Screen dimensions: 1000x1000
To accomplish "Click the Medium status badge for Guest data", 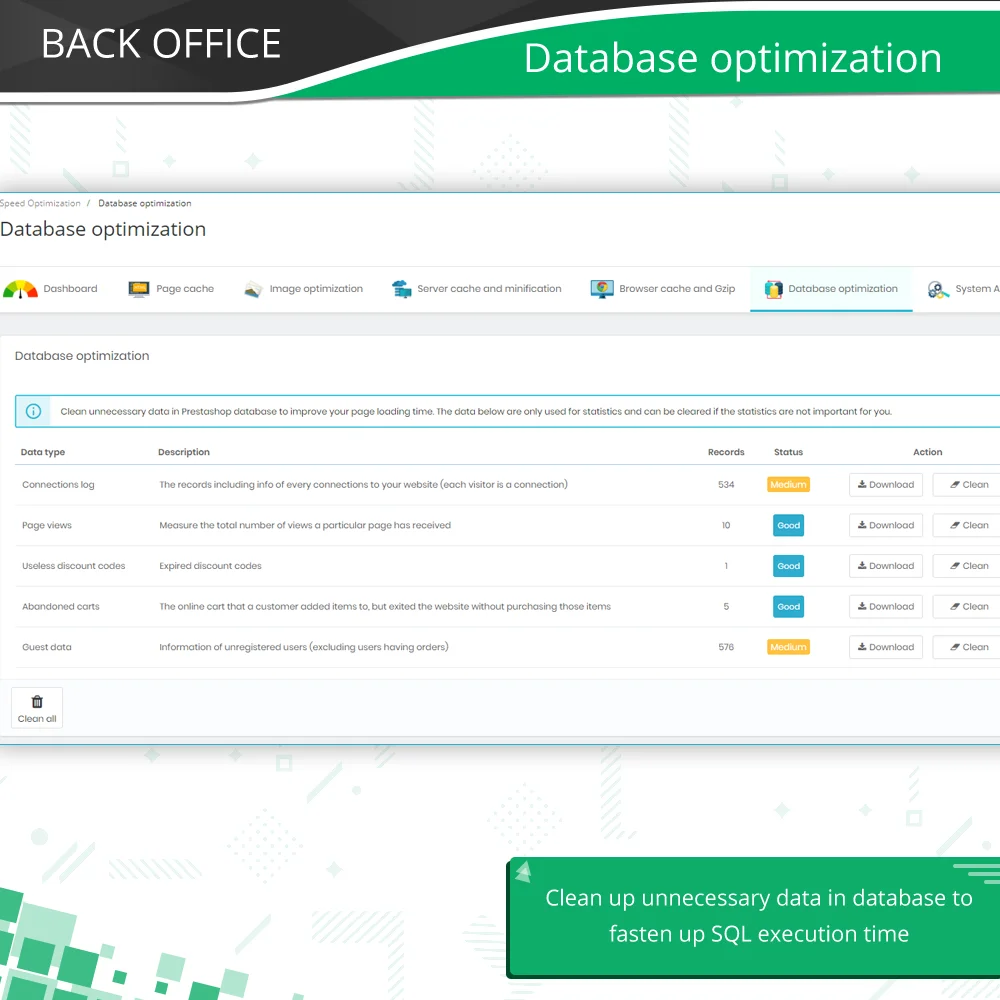I will point(788,647).
